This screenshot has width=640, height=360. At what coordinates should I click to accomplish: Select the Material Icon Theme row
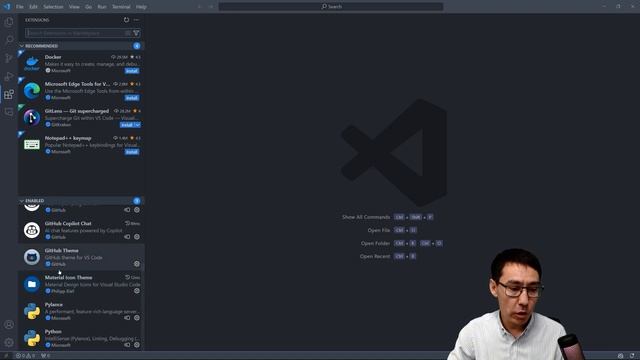click(x=81, y=284)
